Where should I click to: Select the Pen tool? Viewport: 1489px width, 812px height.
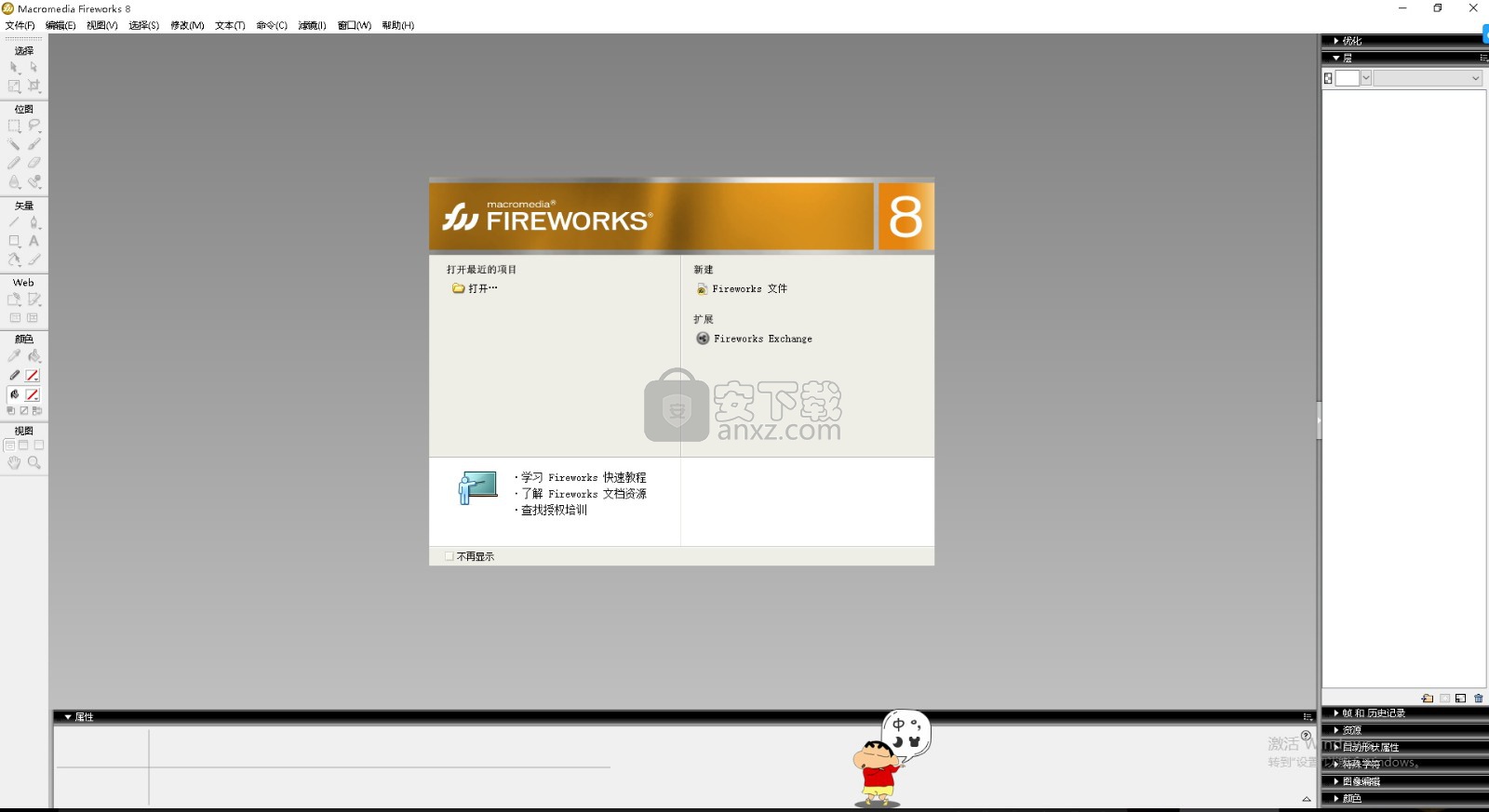(34, 222)
